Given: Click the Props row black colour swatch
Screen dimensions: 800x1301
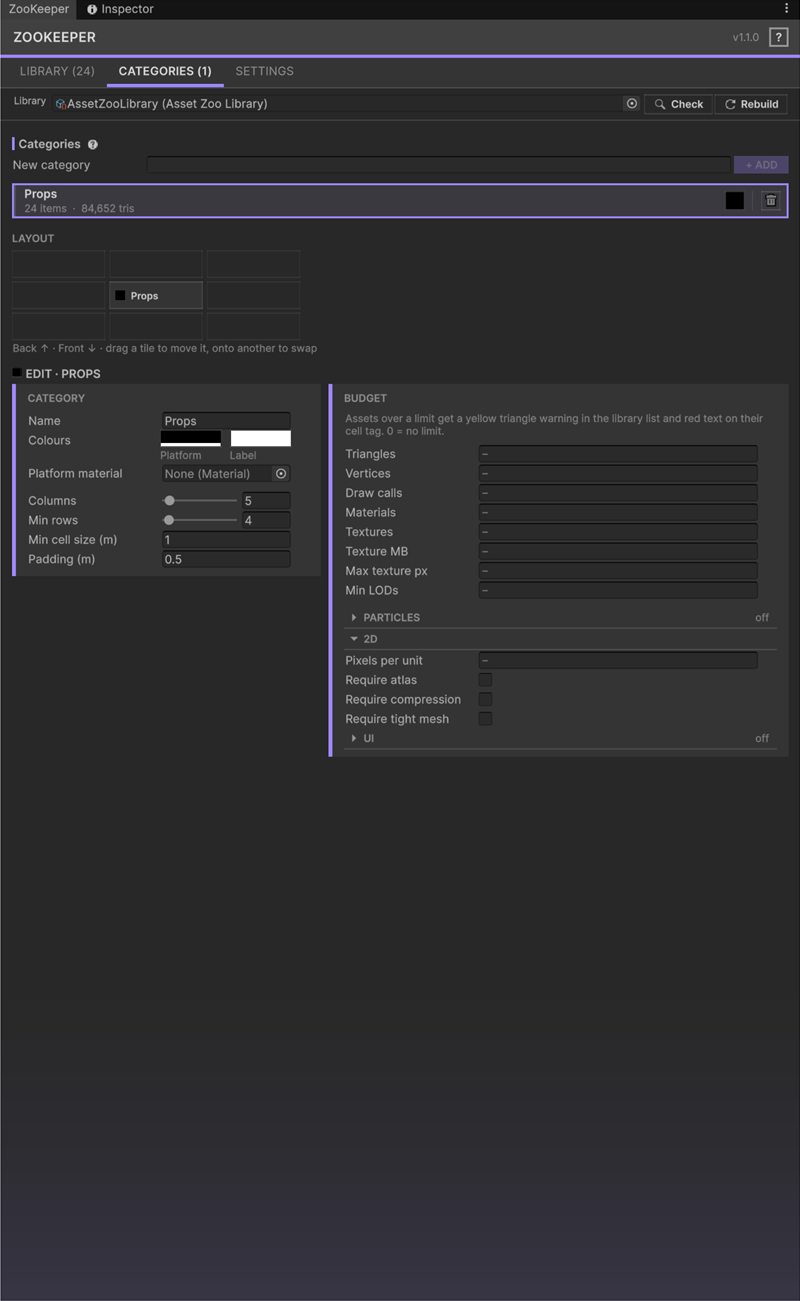Looking at the screenshot, I should pos(735,200).
